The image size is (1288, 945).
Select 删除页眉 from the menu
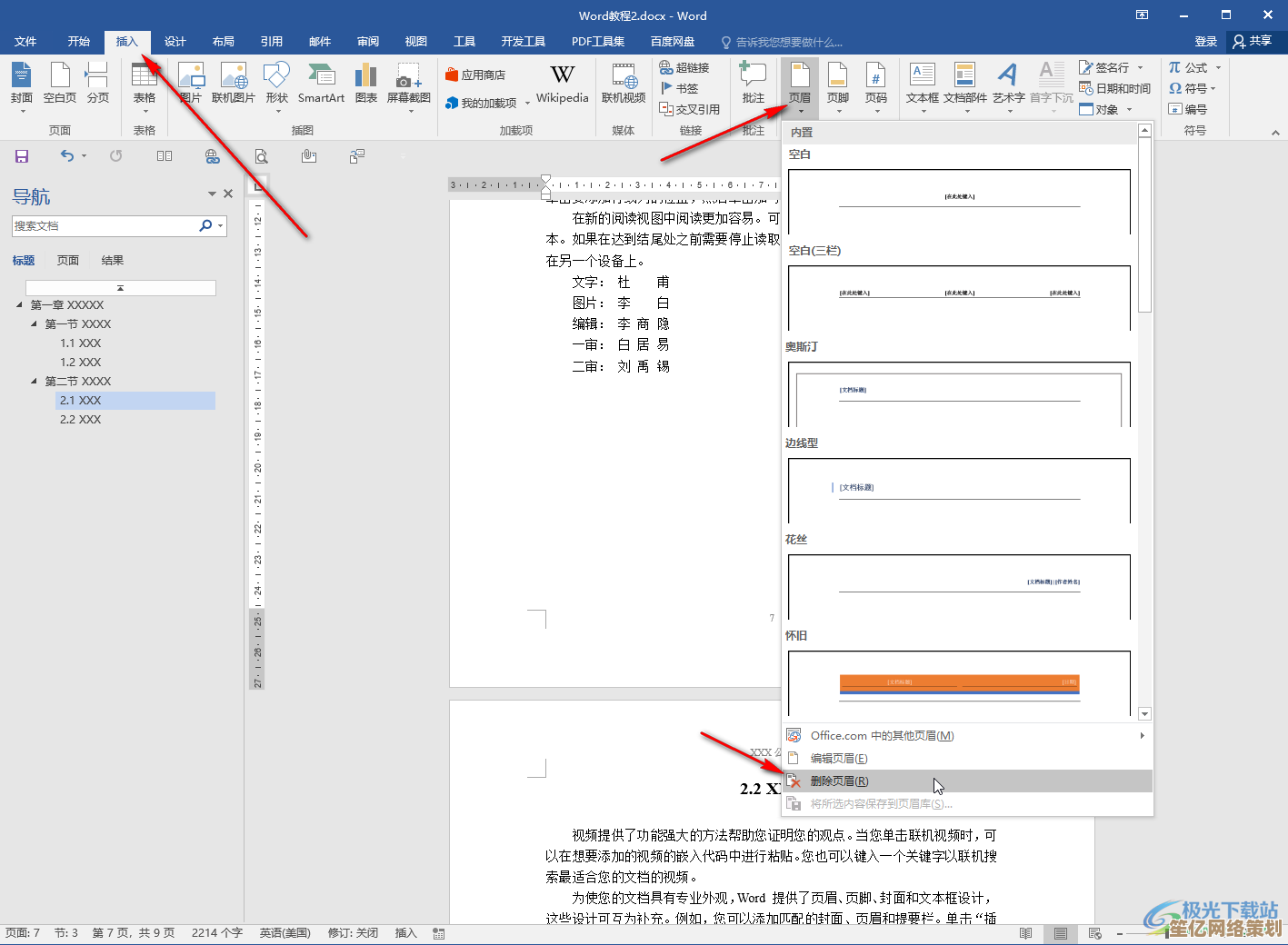(839, 781)
